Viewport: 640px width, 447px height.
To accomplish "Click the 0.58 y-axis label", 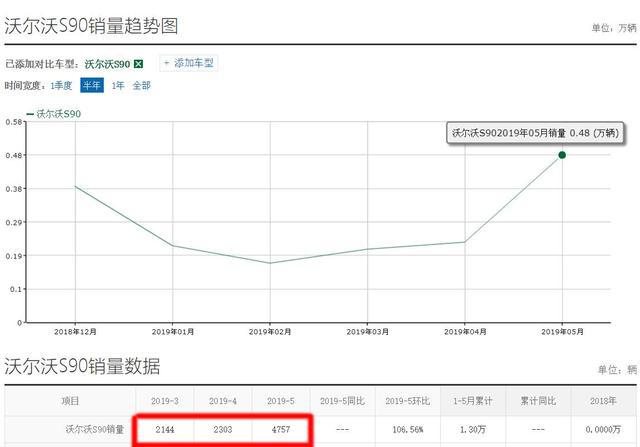I will [x=13, y=122].
